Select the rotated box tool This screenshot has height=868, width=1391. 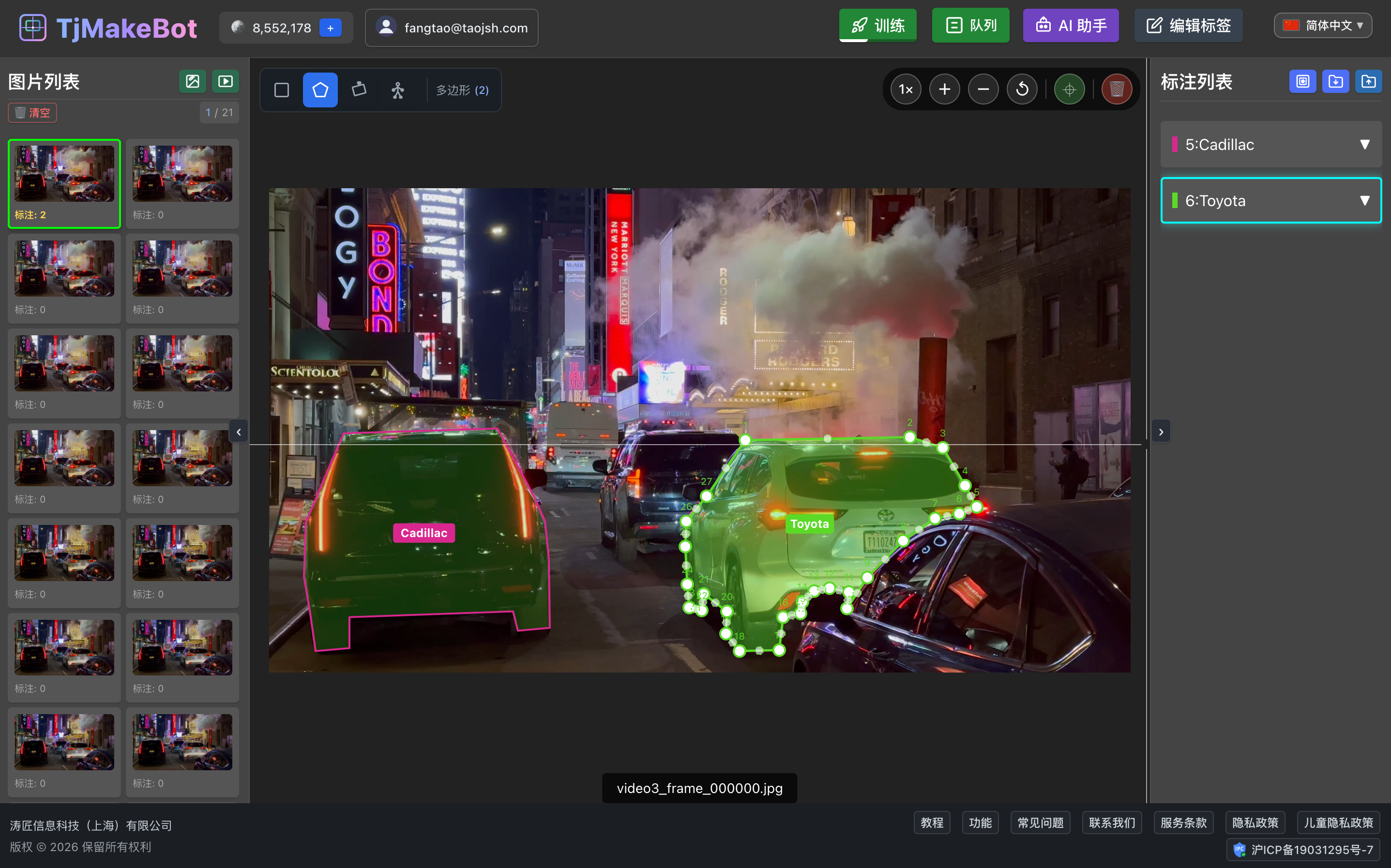click(x=360, y=90)
